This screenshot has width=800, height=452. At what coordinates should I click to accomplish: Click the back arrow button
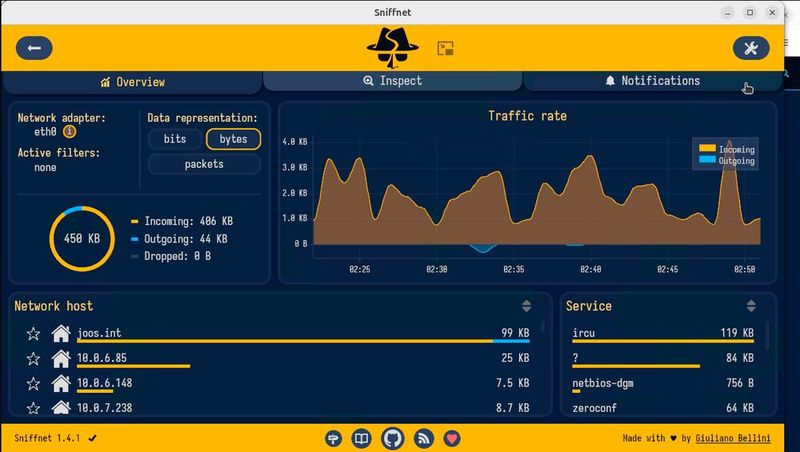34,48
